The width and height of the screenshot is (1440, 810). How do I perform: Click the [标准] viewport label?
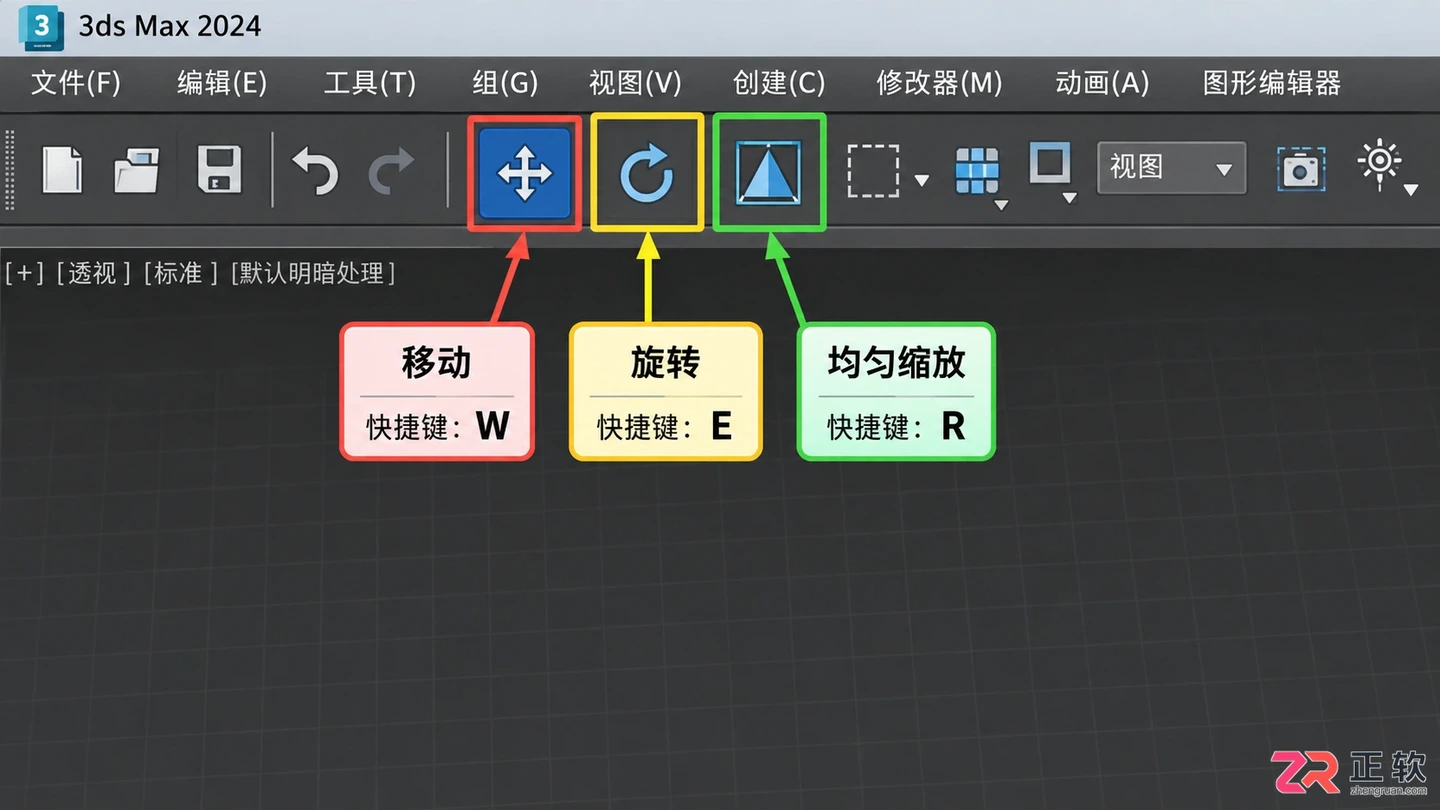(180, 273)
